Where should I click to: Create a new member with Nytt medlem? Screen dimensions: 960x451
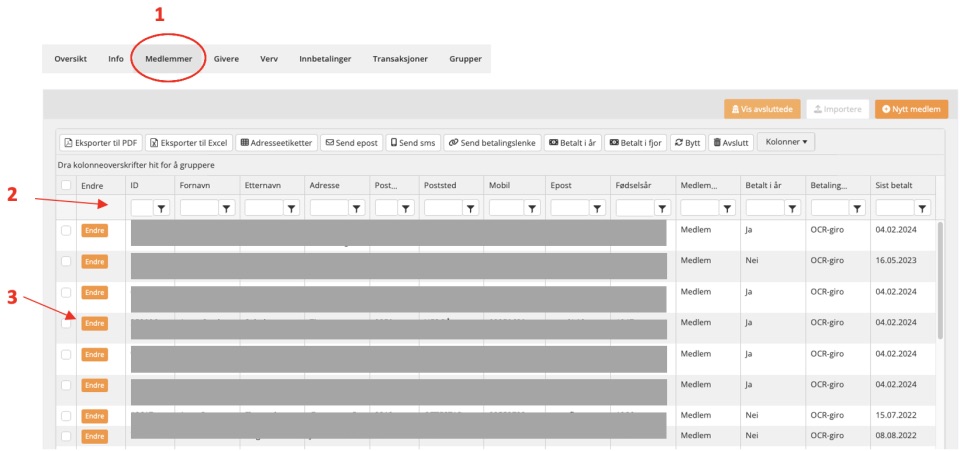911,109
